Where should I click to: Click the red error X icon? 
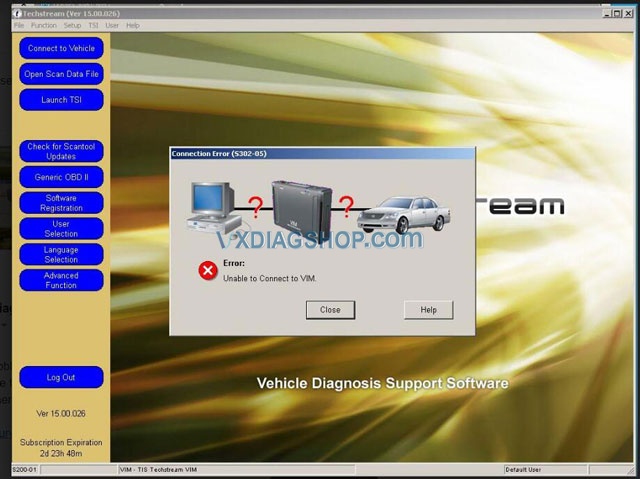[x=208, y=271]
